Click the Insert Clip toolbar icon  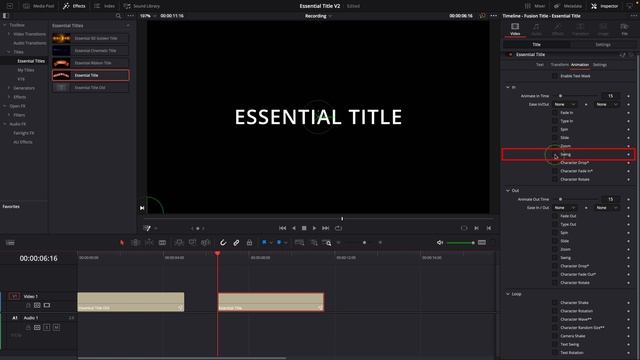pos(179,242)
